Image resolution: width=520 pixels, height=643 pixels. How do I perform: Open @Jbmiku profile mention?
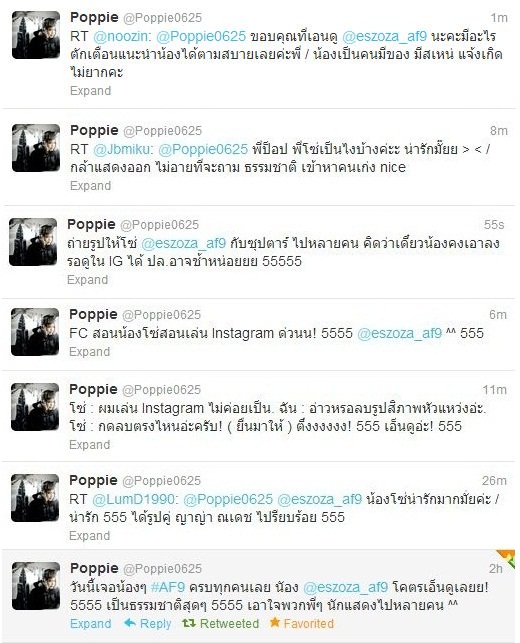tap(123, 149)
